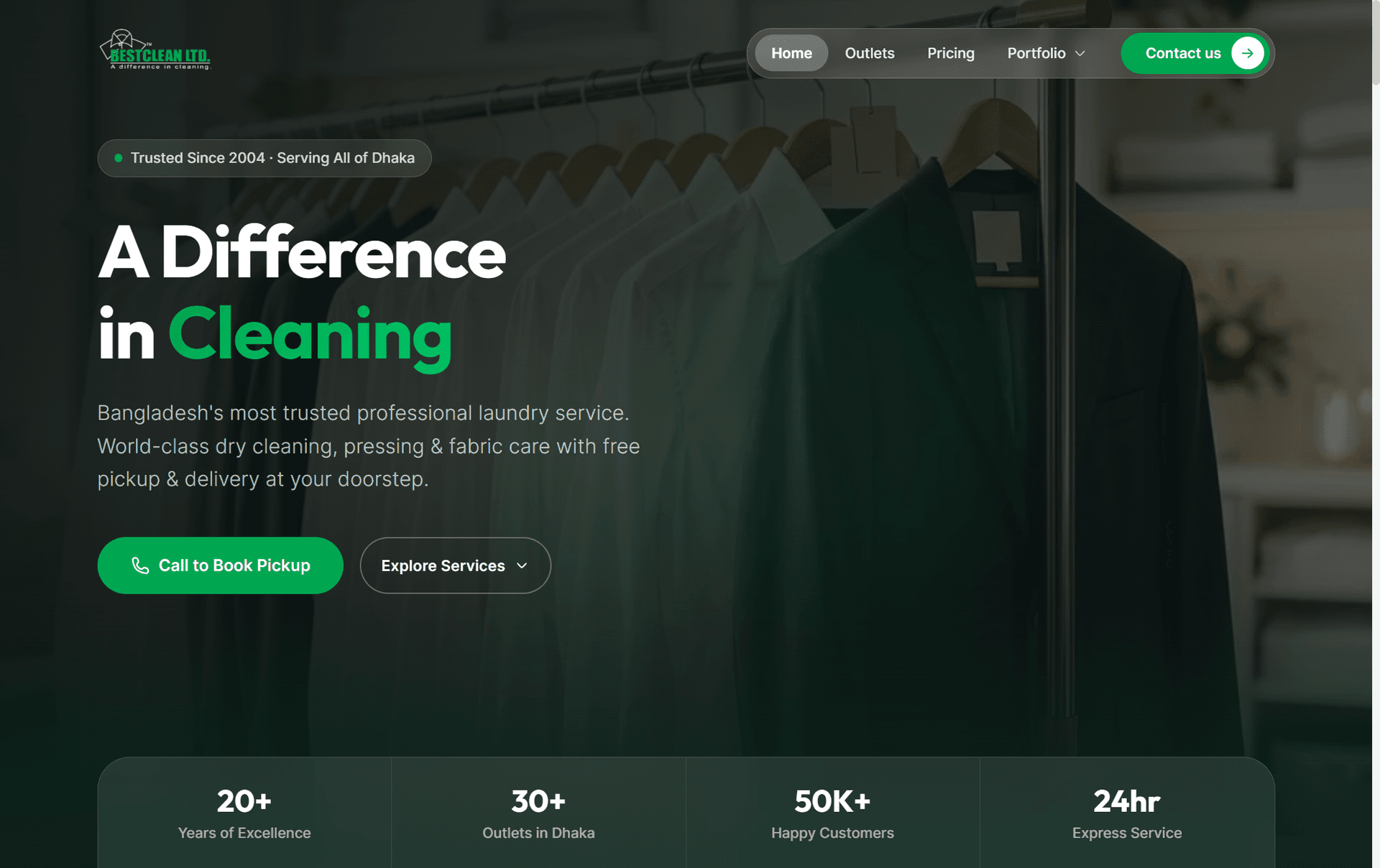Click the Explore Services button
This screenshot has width=1380, height=868.
(455, 565)
